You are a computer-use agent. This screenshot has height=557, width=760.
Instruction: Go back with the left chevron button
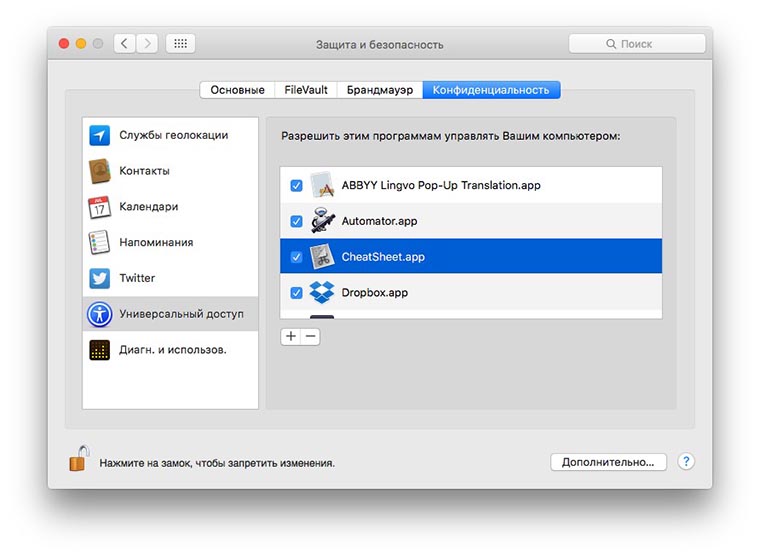[125, 44]
